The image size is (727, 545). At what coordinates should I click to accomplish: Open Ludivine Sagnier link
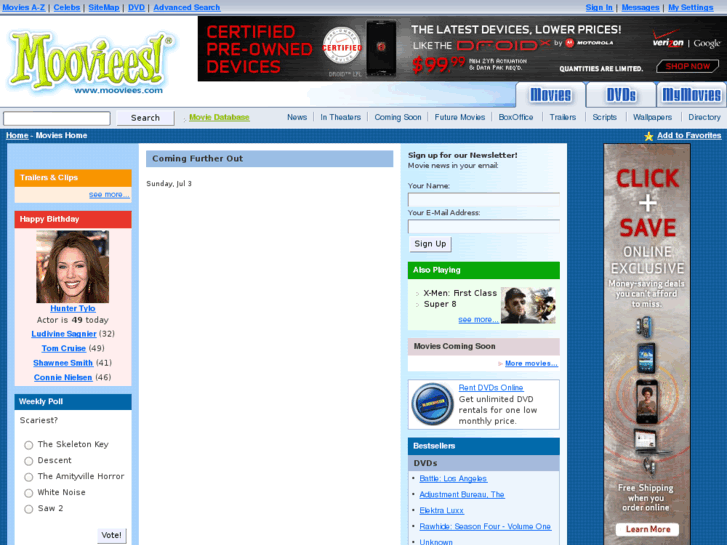click(64, 334)
